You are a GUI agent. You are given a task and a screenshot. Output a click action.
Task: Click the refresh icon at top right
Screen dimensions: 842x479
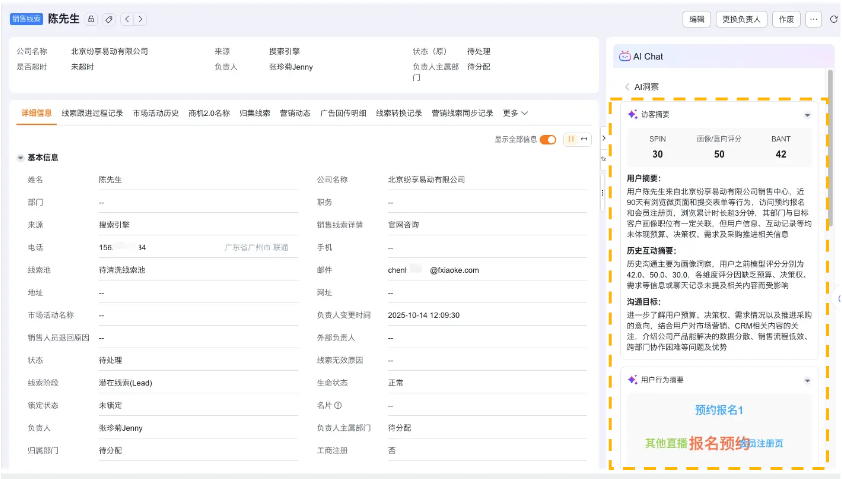832,19
